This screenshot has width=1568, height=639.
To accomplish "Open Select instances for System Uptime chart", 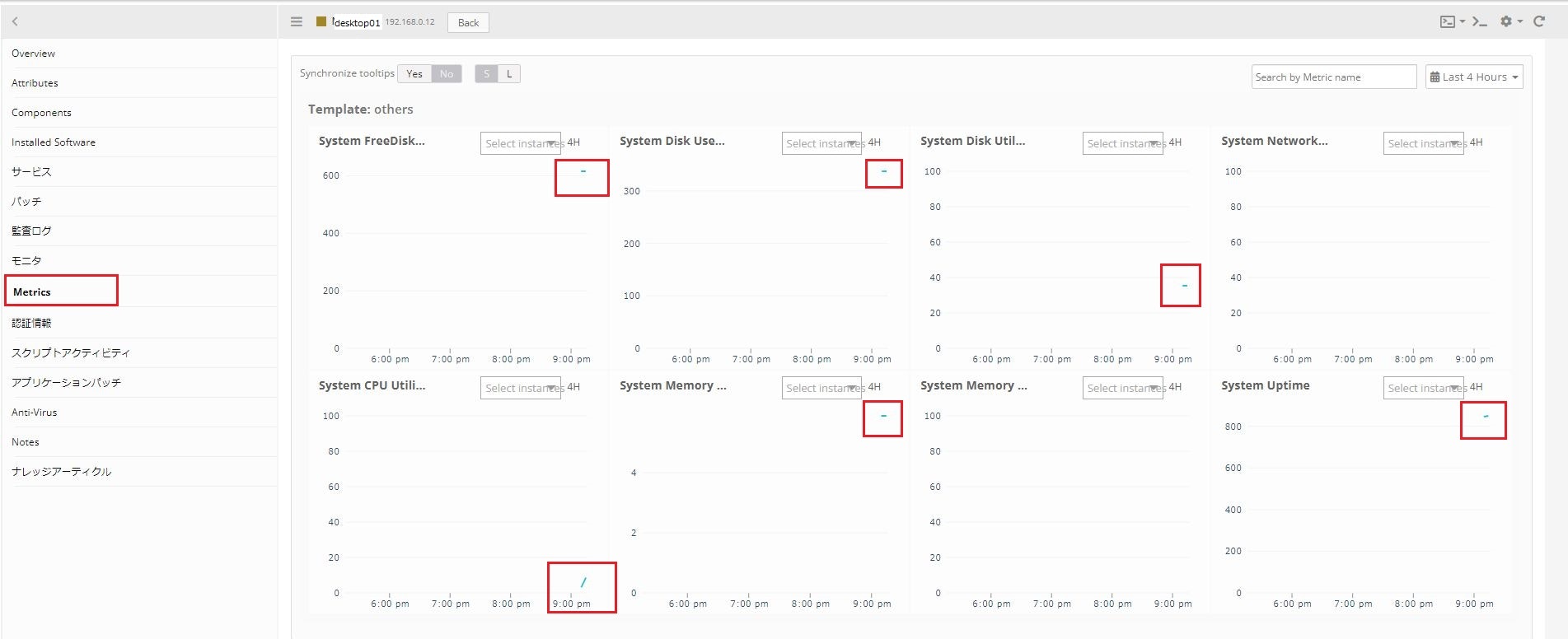I will coord(1424,388).
